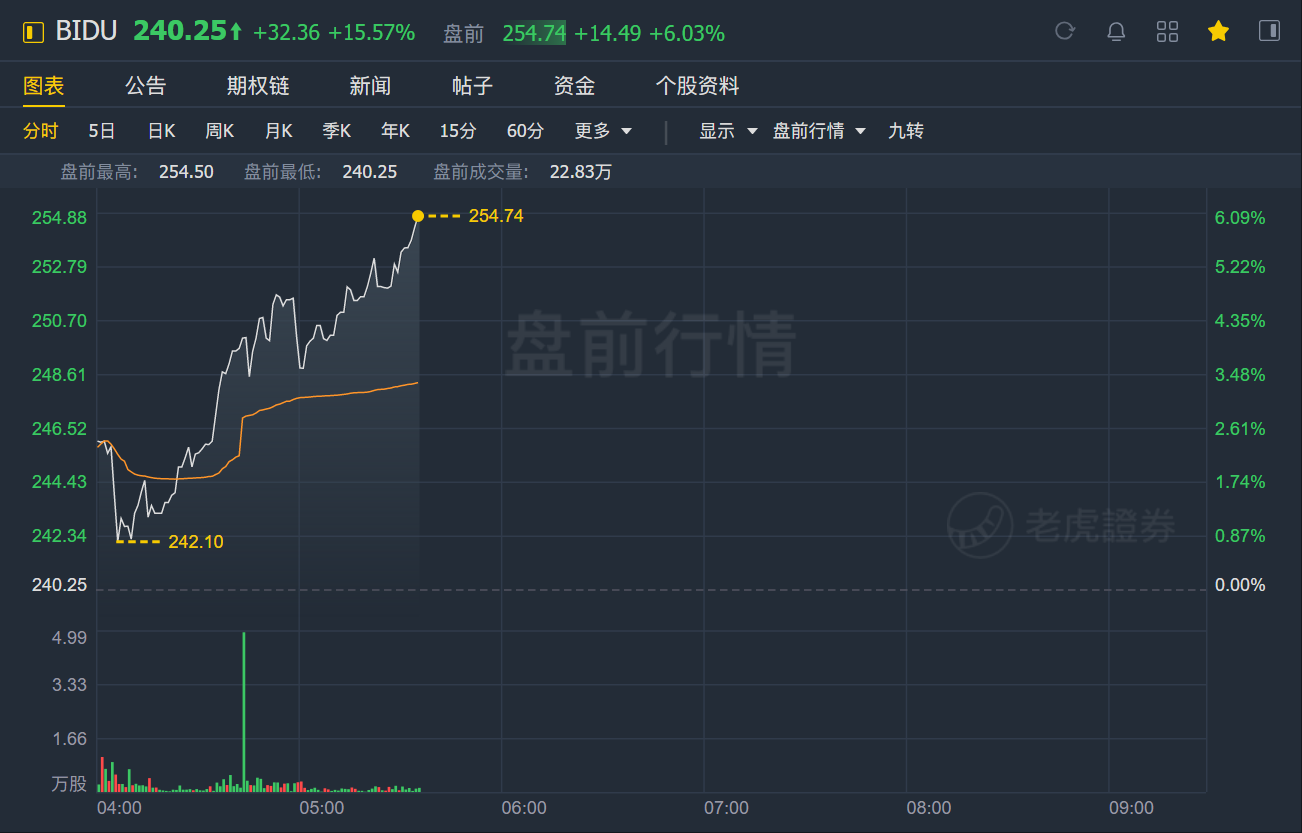Open the 期权链 tab
This screenshot has width=1302, height=833.
[x=258, y=86]
